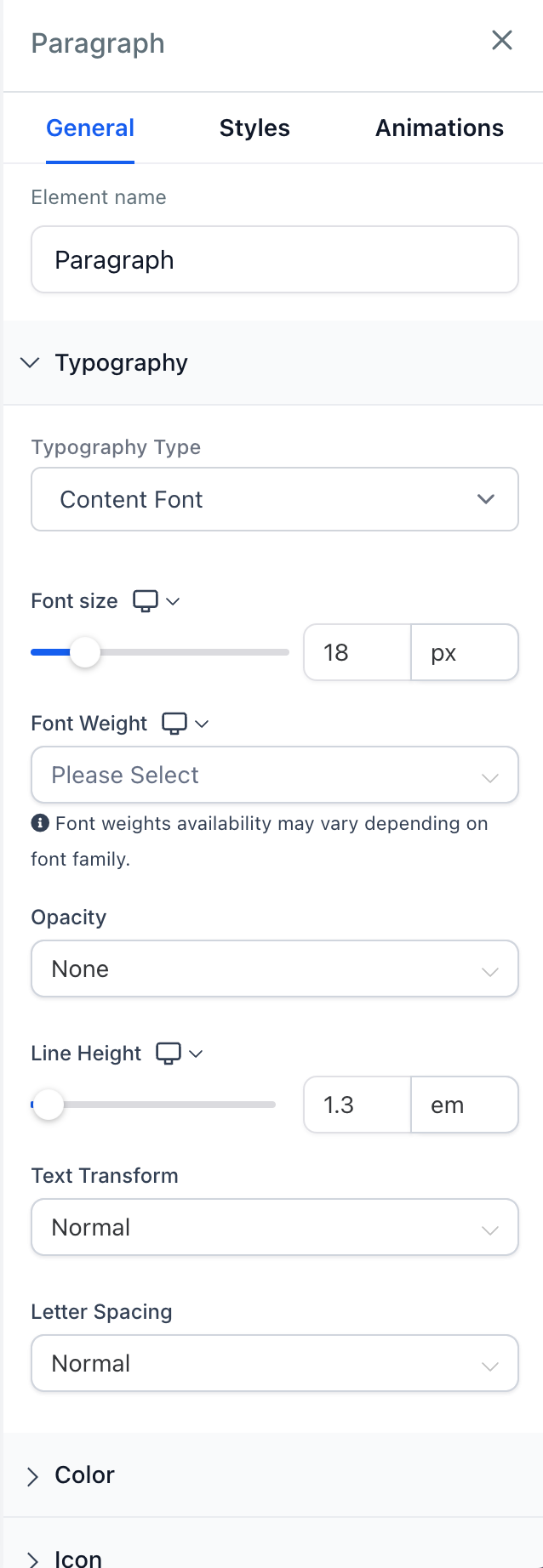Click the info icon beside font weights note

(39, 823)
